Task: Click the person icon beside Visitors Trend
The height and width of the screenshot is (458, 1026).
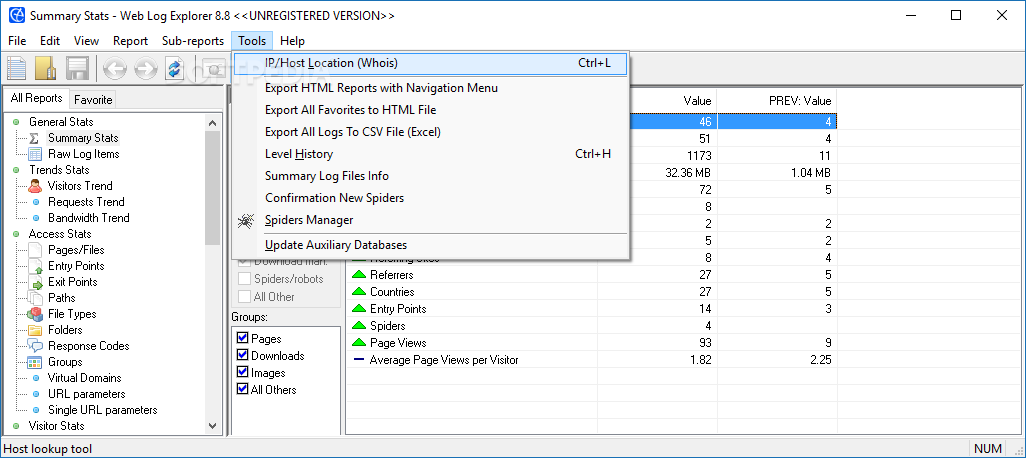Action: pos(35,186)
